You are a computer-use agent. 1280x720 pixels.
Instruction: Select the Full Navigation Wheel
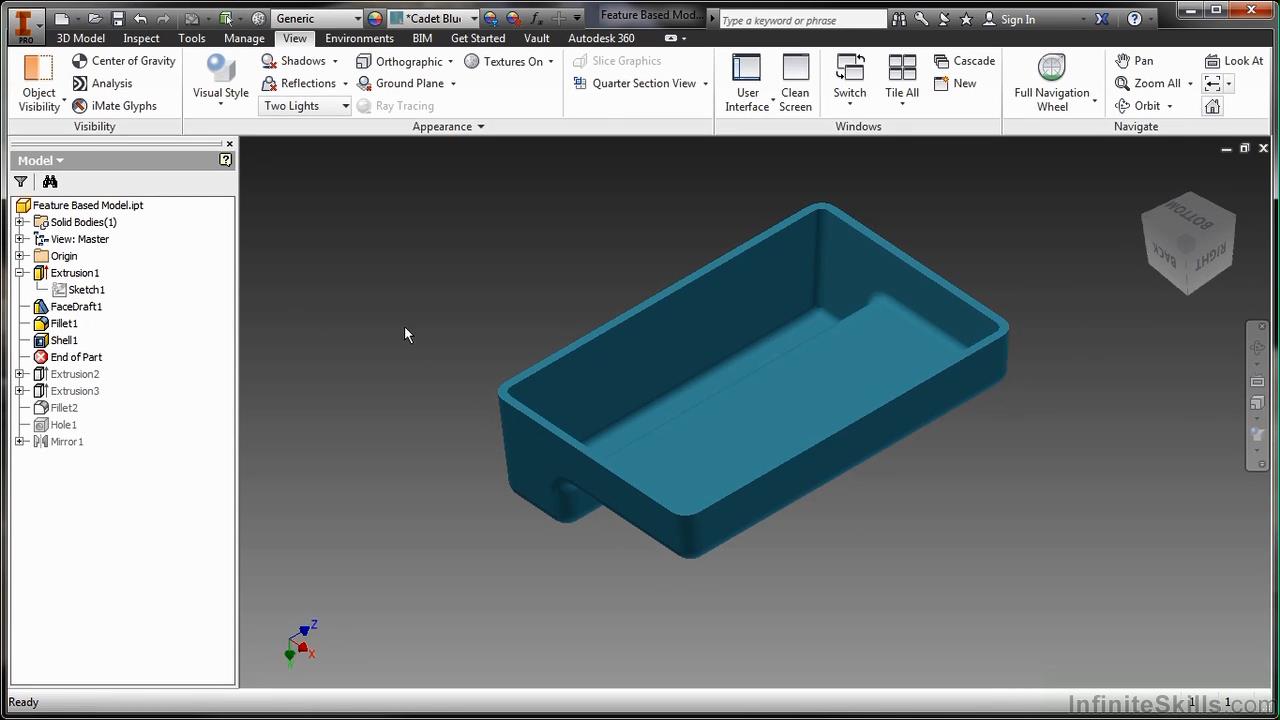1051,82
